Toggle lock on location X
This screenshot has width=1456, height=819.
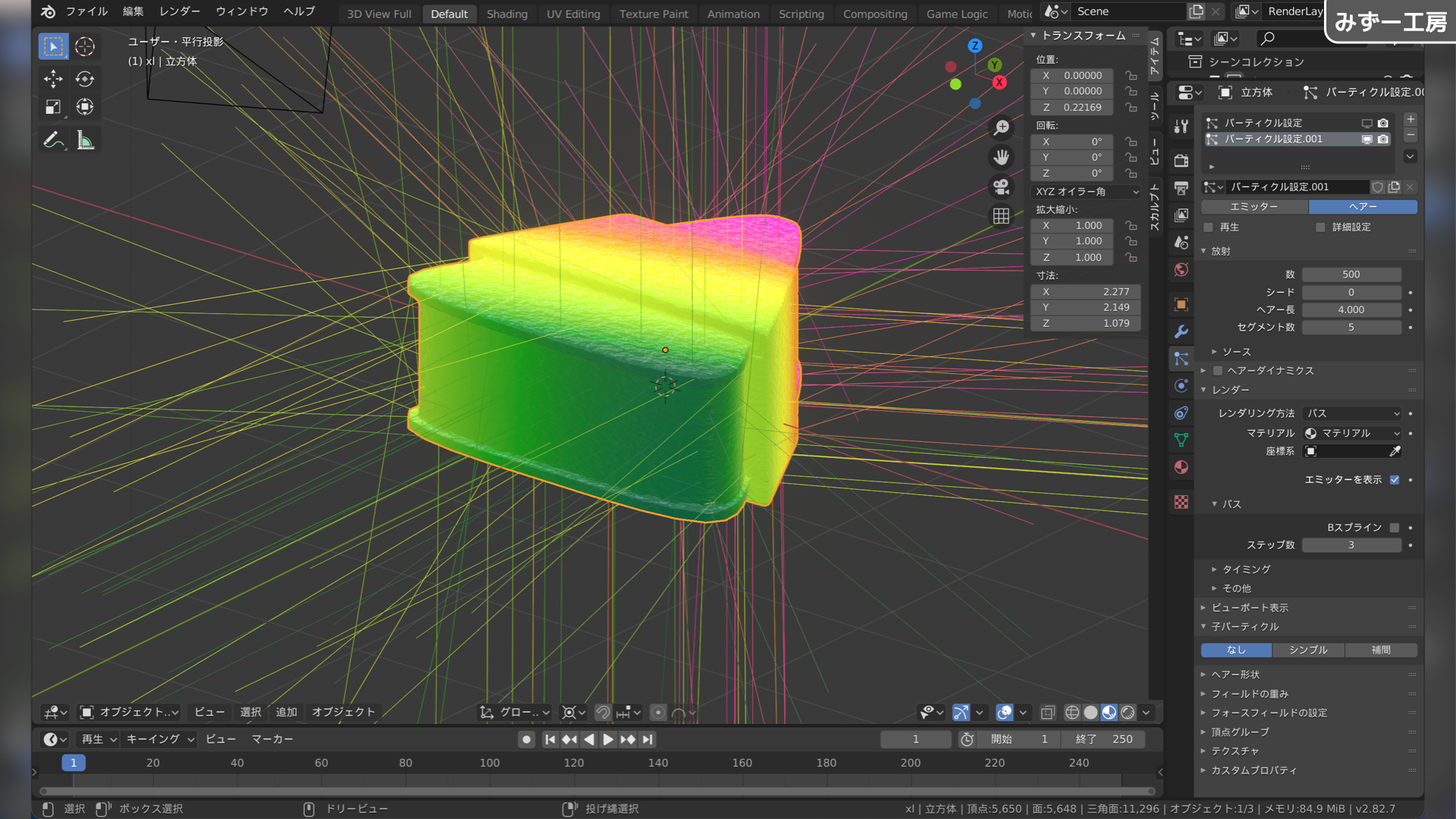1131,76
